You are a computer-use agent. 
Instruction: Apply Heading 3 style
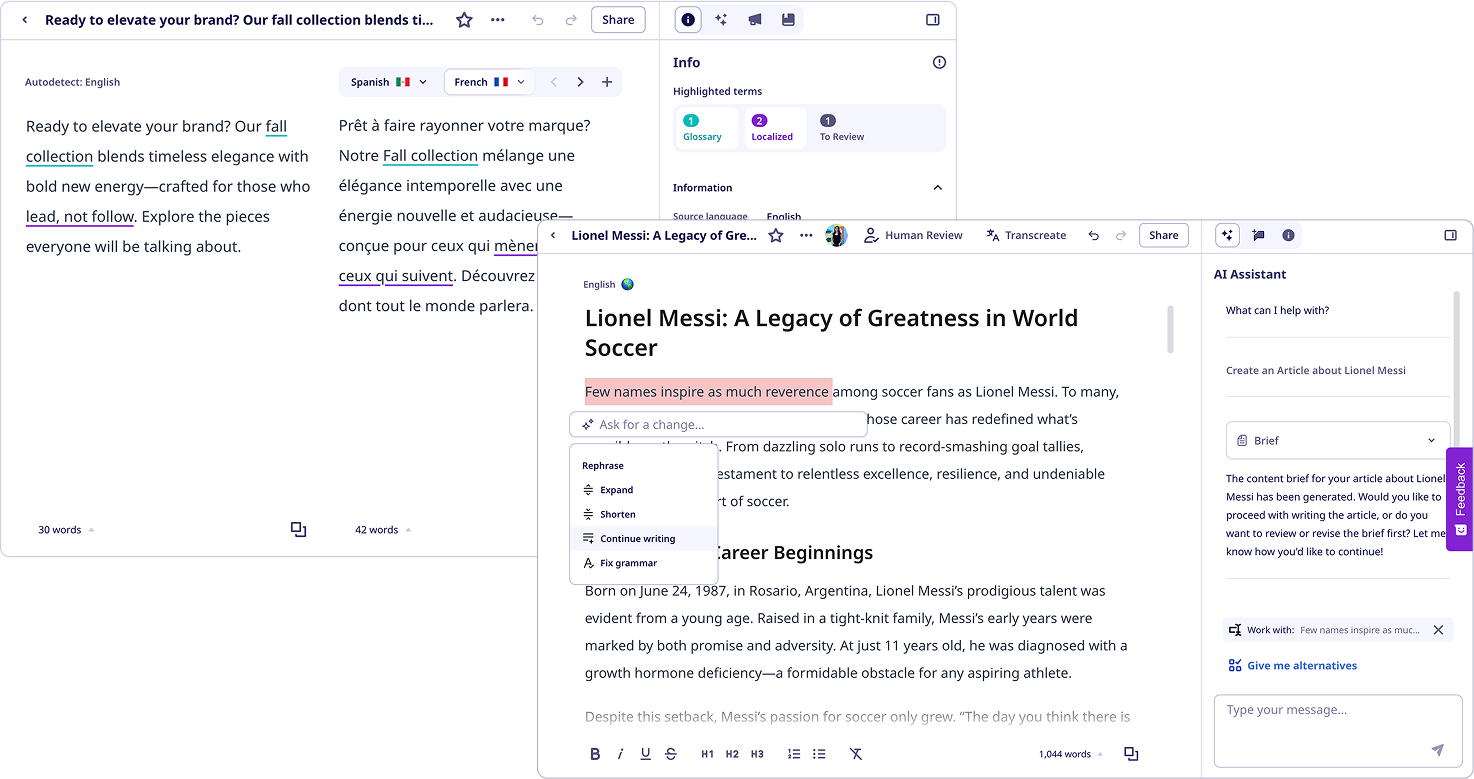click(757, 754)
